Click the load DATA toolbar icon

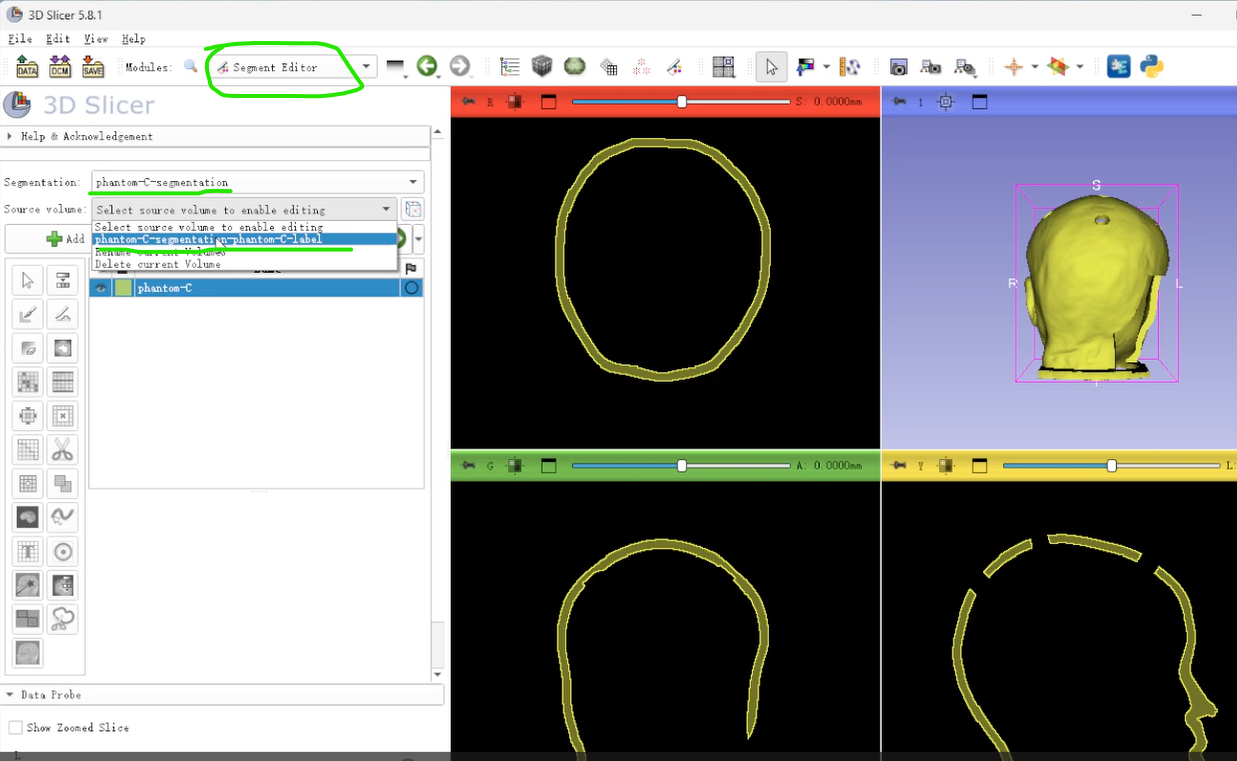pyautogui.click(x=27, y=67)
